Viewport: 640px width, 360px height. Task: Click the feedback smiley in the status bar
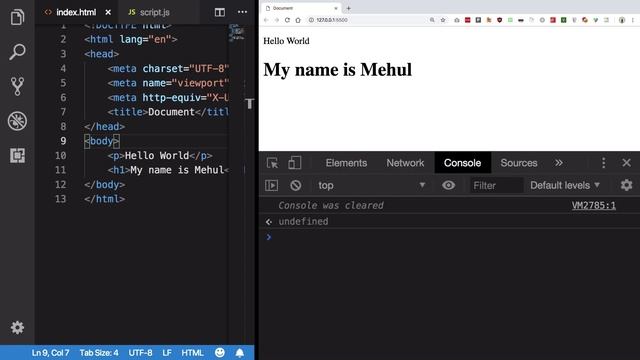[220, 353]
